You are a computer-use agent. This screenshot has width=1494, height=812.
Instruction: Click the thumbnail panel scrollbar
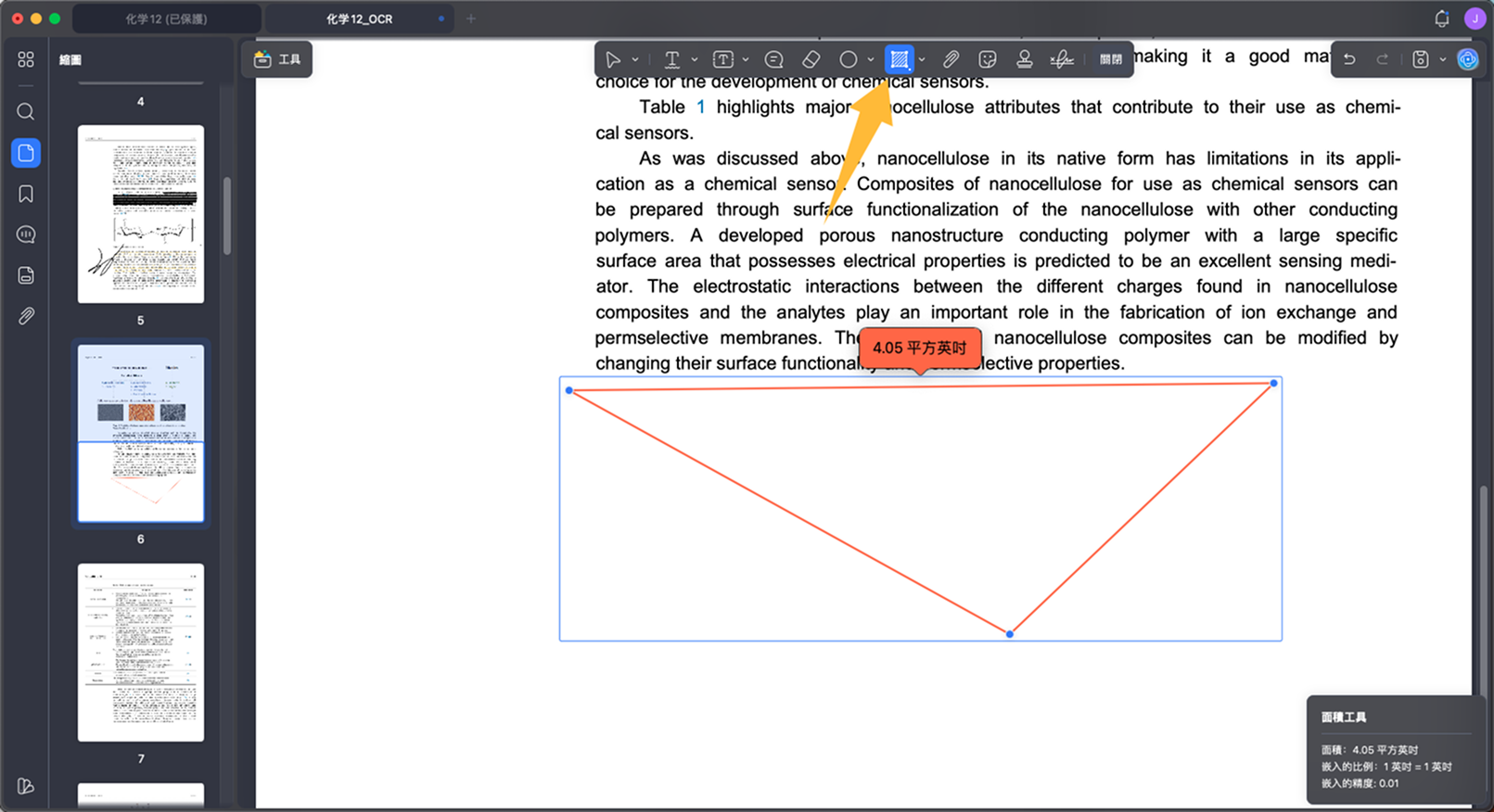point(227,215)
